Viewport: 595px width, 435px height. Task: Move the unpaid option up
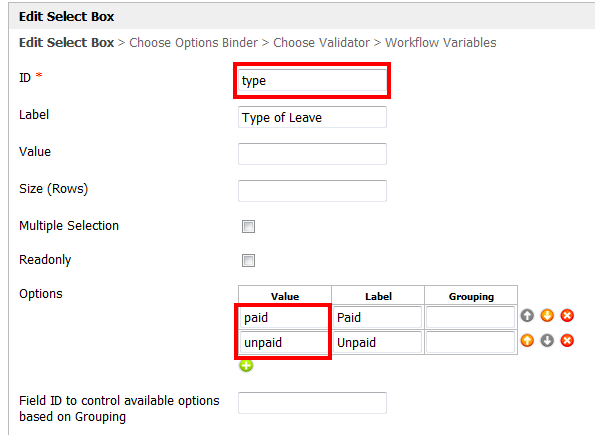(527, 340)
